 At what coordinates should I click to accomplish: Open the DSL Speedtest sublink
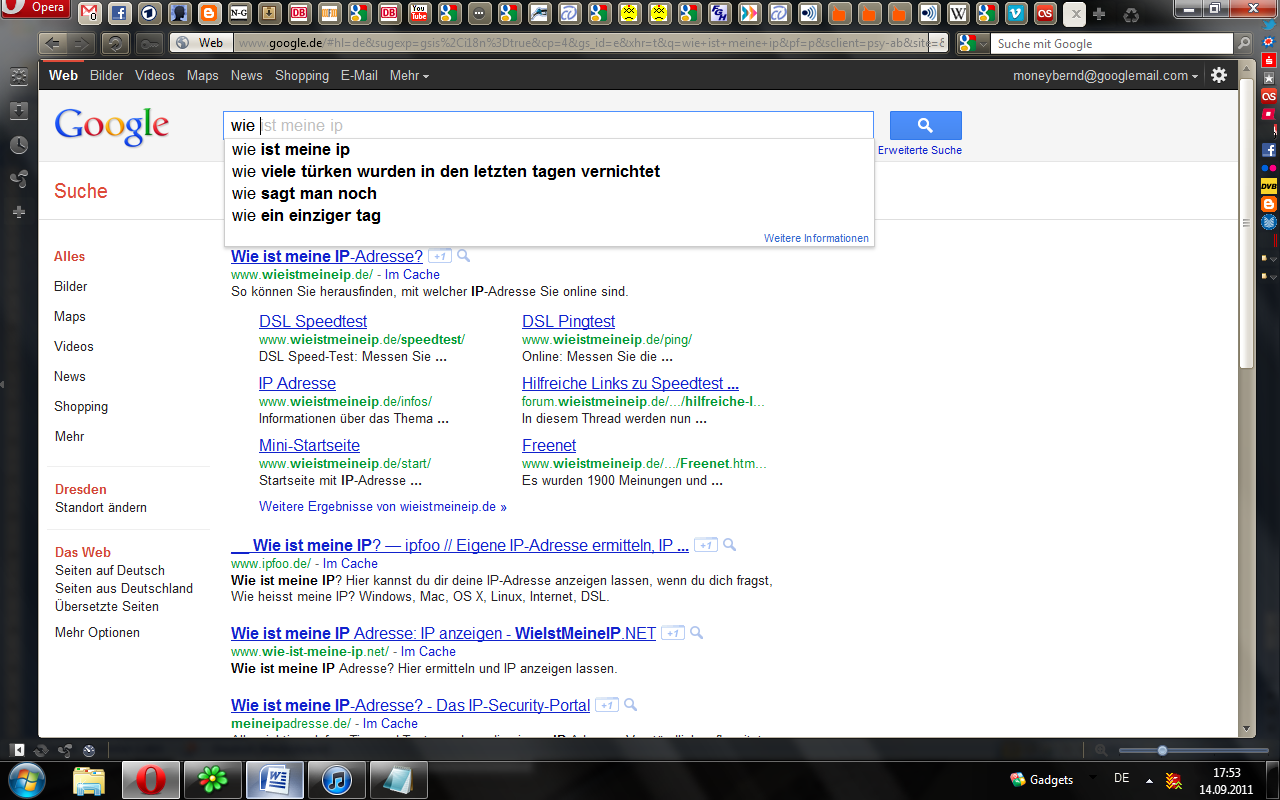tap(313, 321)
